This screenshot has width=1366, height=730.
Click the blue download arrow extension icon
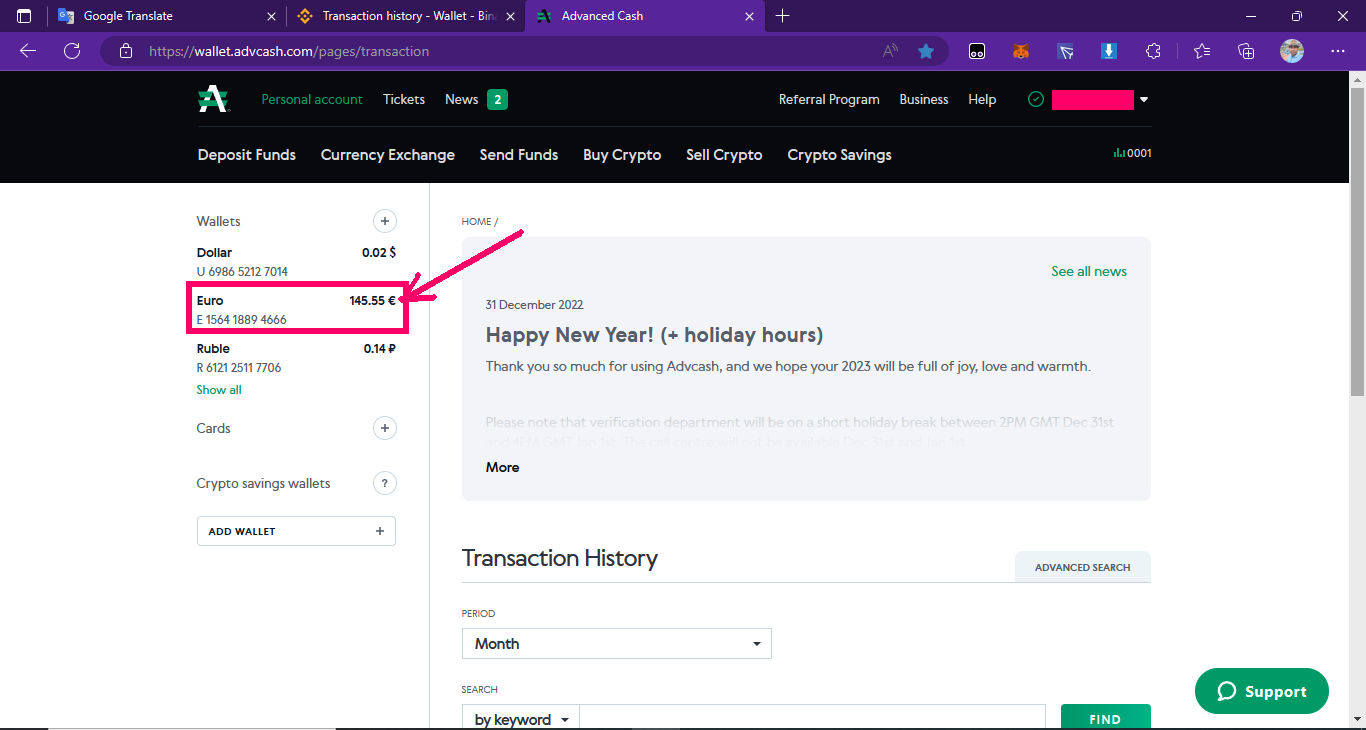pyautogui.click(x=1109, y=51)
